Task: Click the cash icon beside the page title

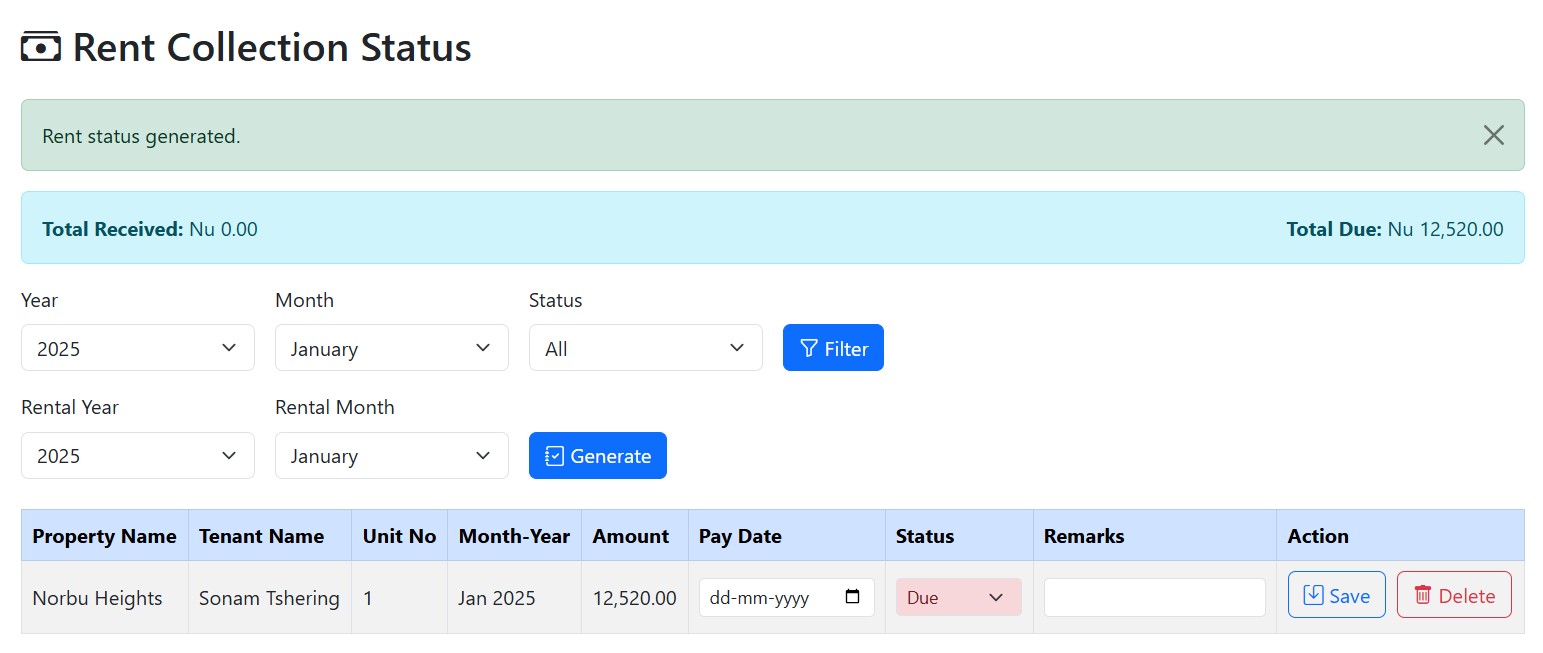Action: pos(41,48)
